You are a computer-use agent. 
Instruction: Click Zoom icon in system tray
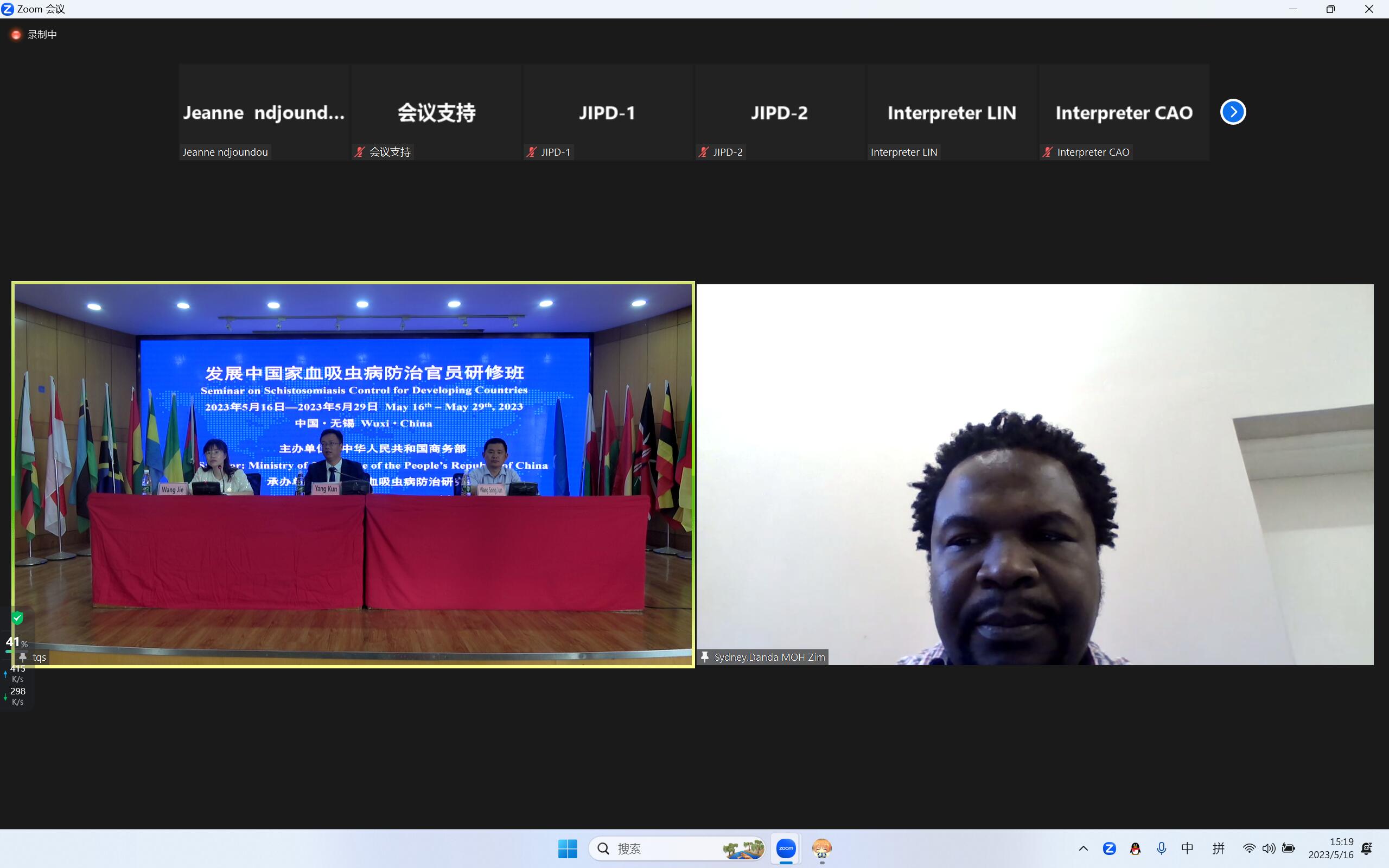tap(1109, 848)
